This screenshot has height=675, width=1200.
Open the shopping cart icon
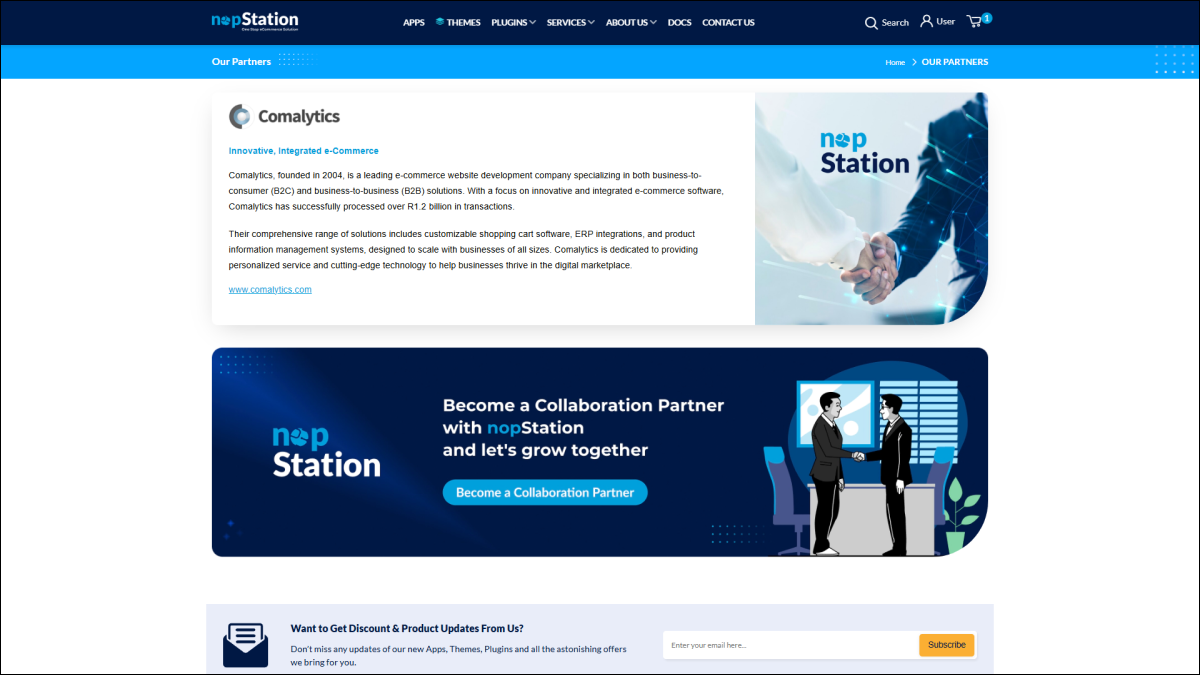974,21
